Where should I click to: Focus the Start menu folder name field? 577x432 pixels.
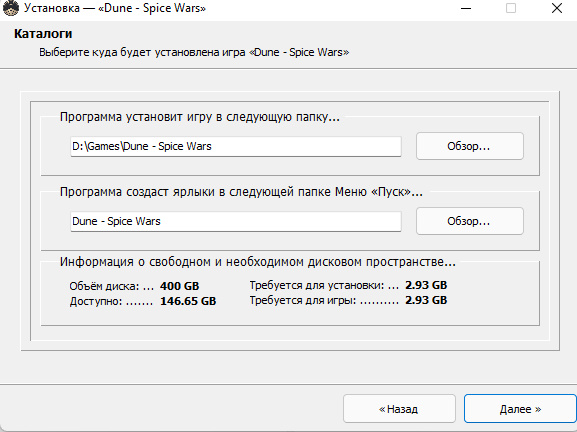coord(236,221)
